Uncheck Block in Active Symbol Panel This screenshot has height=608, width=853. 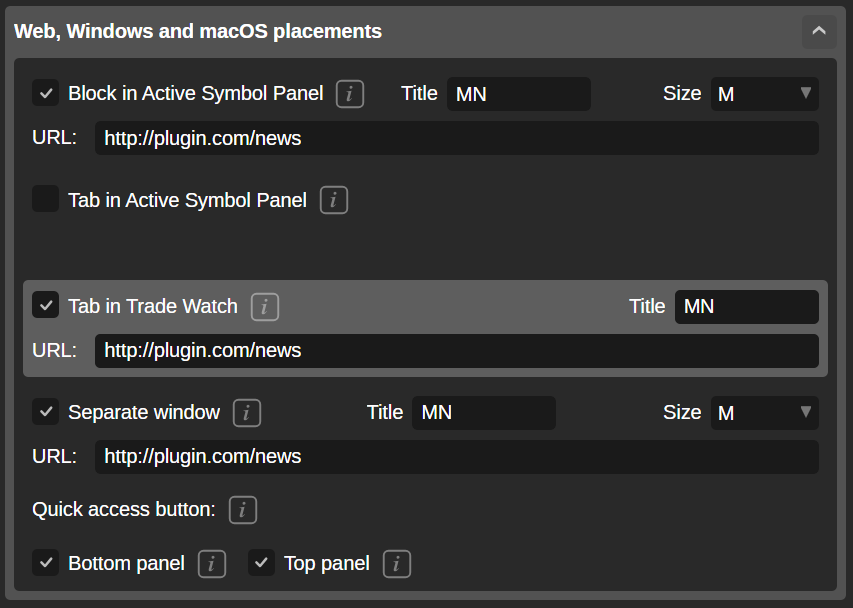[x=45, y=93]
